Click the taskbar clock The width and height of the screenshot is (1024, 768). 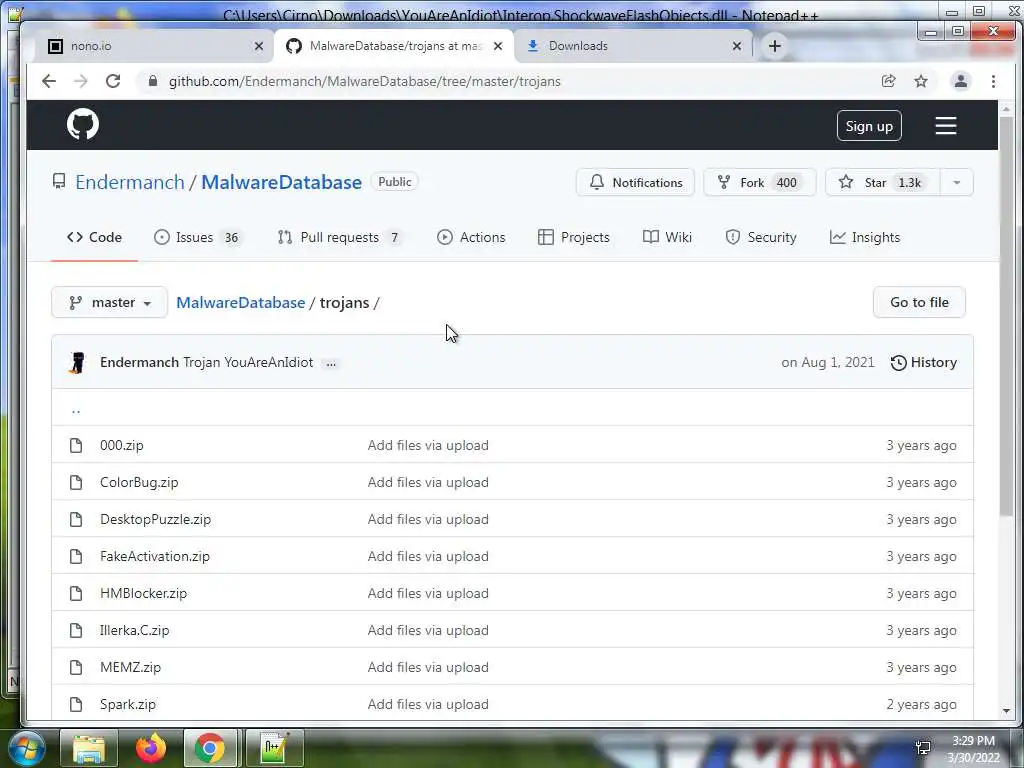973,749
